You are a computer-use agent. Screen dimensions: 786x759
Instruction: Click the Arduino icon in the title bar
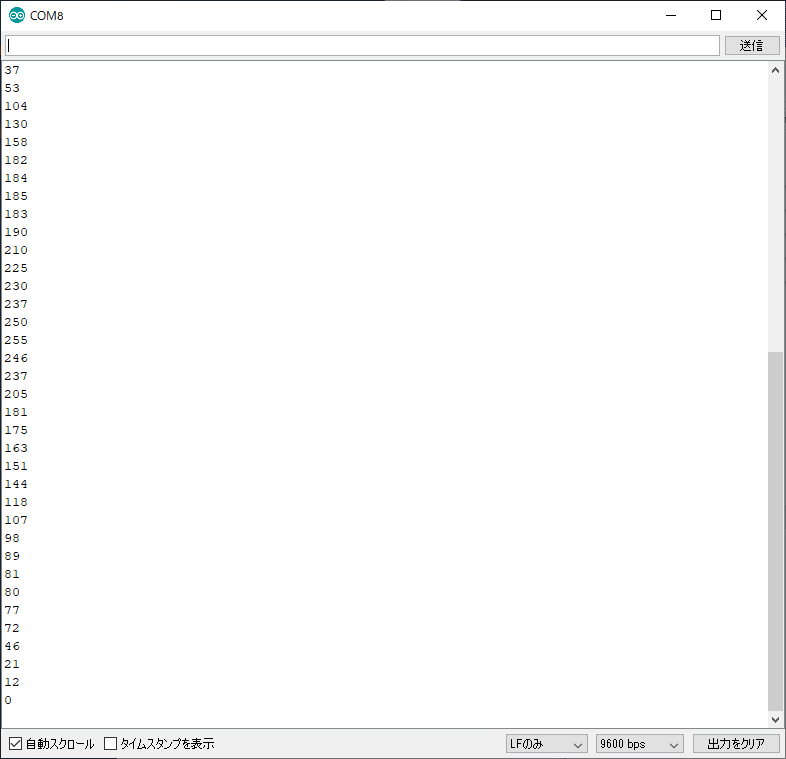pos(17,16)
